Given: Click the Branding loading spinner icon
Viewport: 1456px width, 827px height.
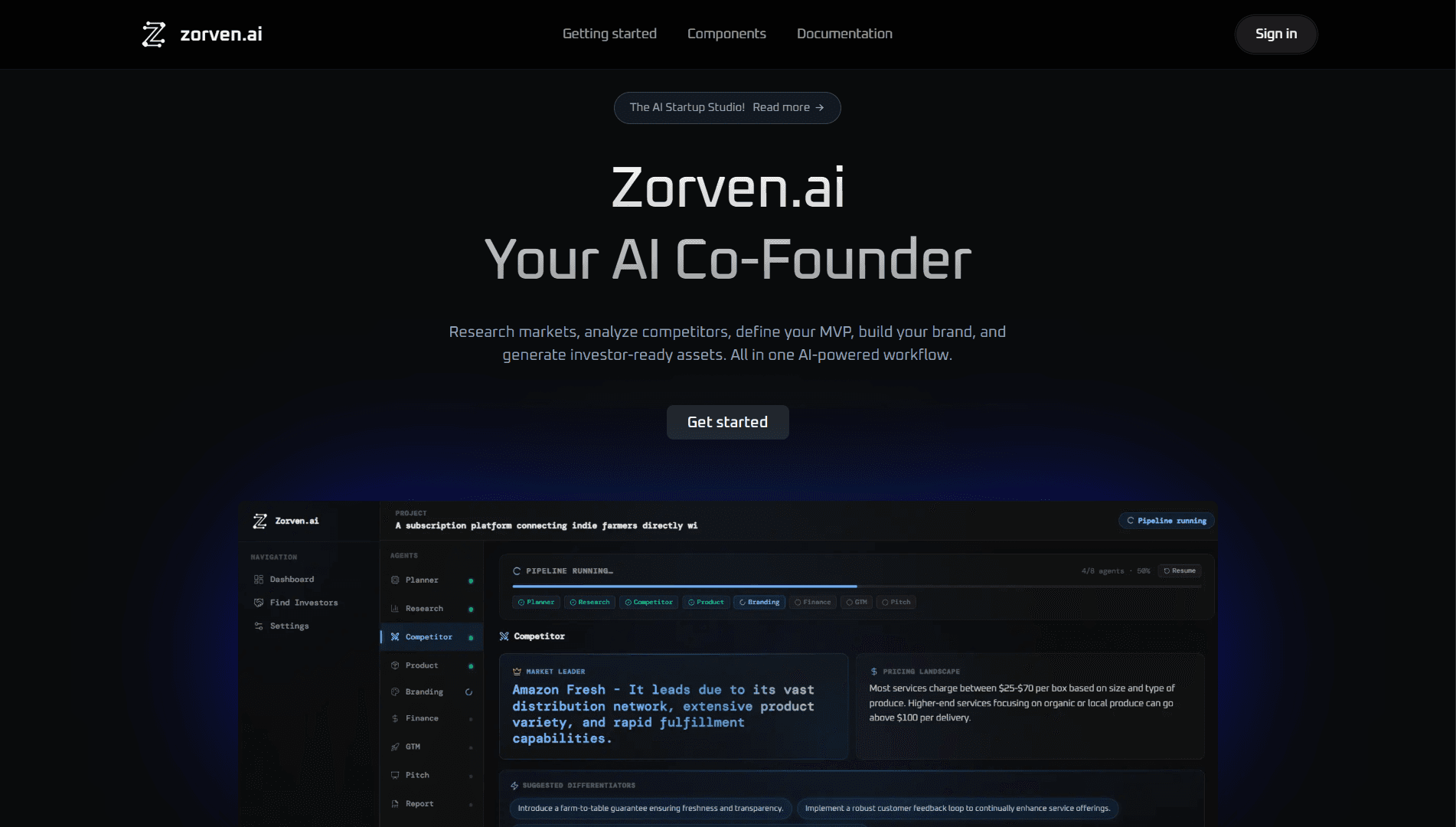Looking at the screenshot, I should (x=468, y=692).
